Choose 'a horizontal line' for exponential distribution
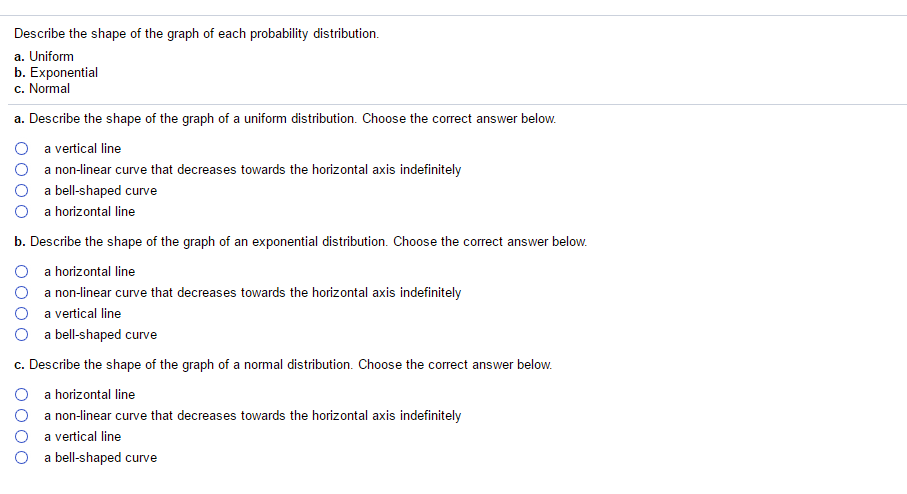This screenshot has height=494, width=907. click(x=21, y=272)
